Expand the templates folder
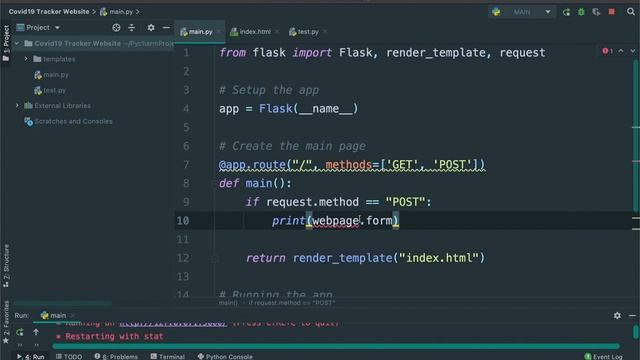Screen dimensions: 640x360 [x=26, y=59]
